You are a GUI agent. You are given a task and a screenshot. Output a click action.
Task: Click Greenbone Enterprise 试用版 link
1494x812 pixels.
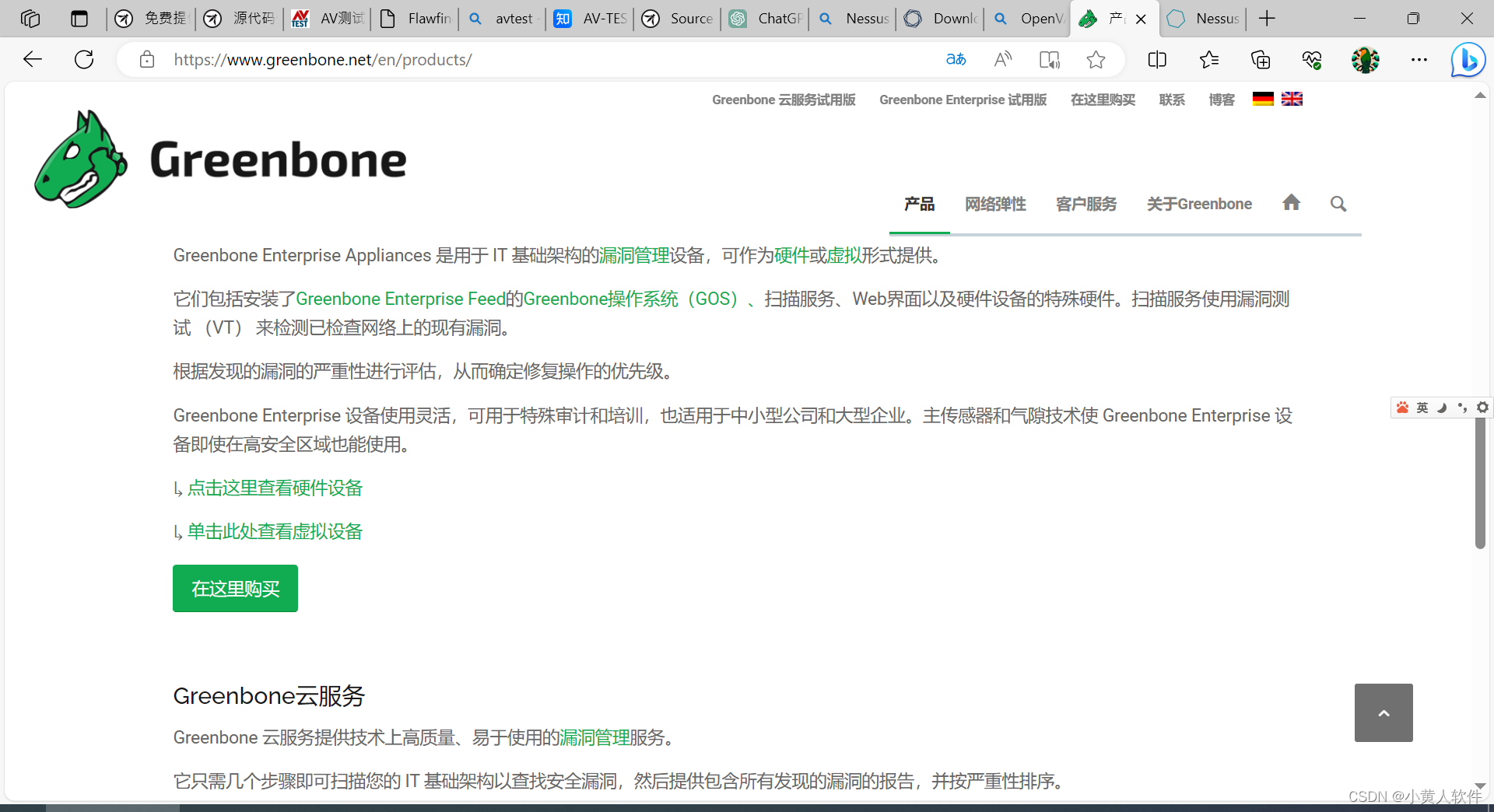[x=963, y=100]
